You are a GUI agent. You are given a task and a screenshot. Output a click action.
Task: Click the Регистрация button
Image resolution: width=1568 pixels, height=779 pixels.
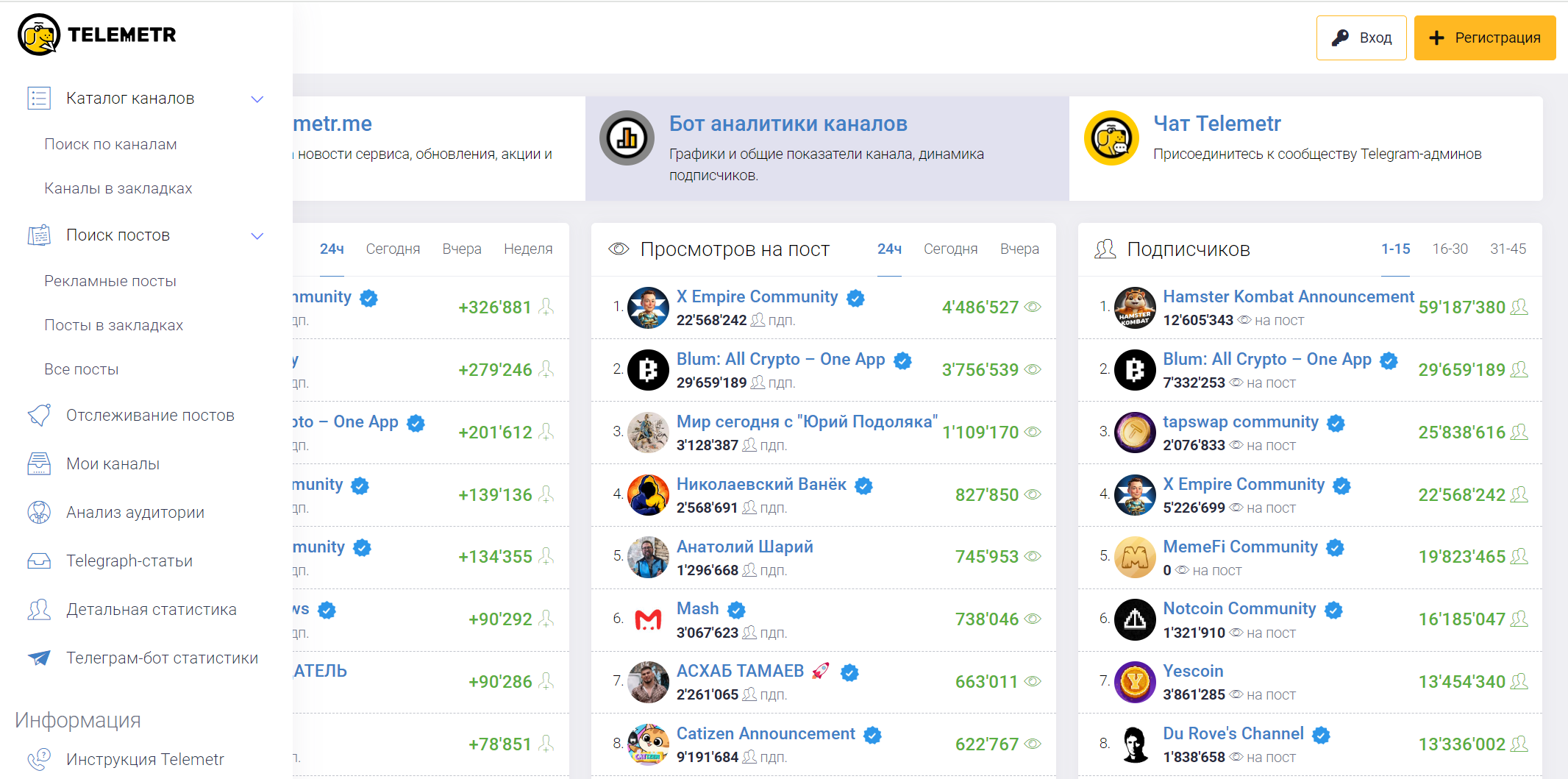1485,38
